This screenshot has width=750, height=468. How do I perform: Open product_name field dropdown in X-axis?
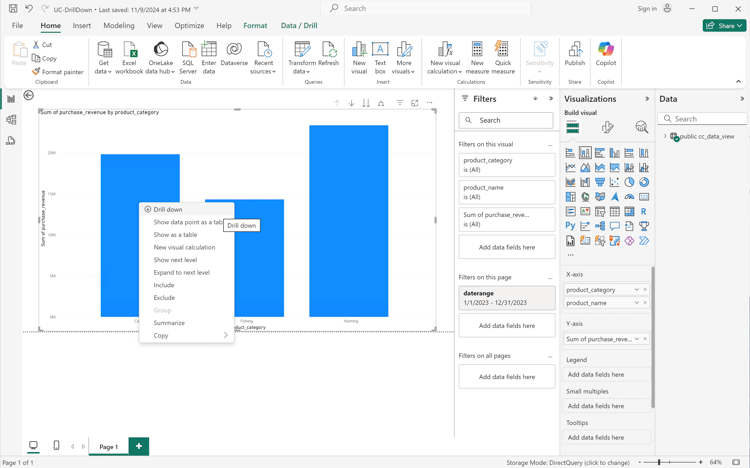pyautogui.click(x=637, y=302)
